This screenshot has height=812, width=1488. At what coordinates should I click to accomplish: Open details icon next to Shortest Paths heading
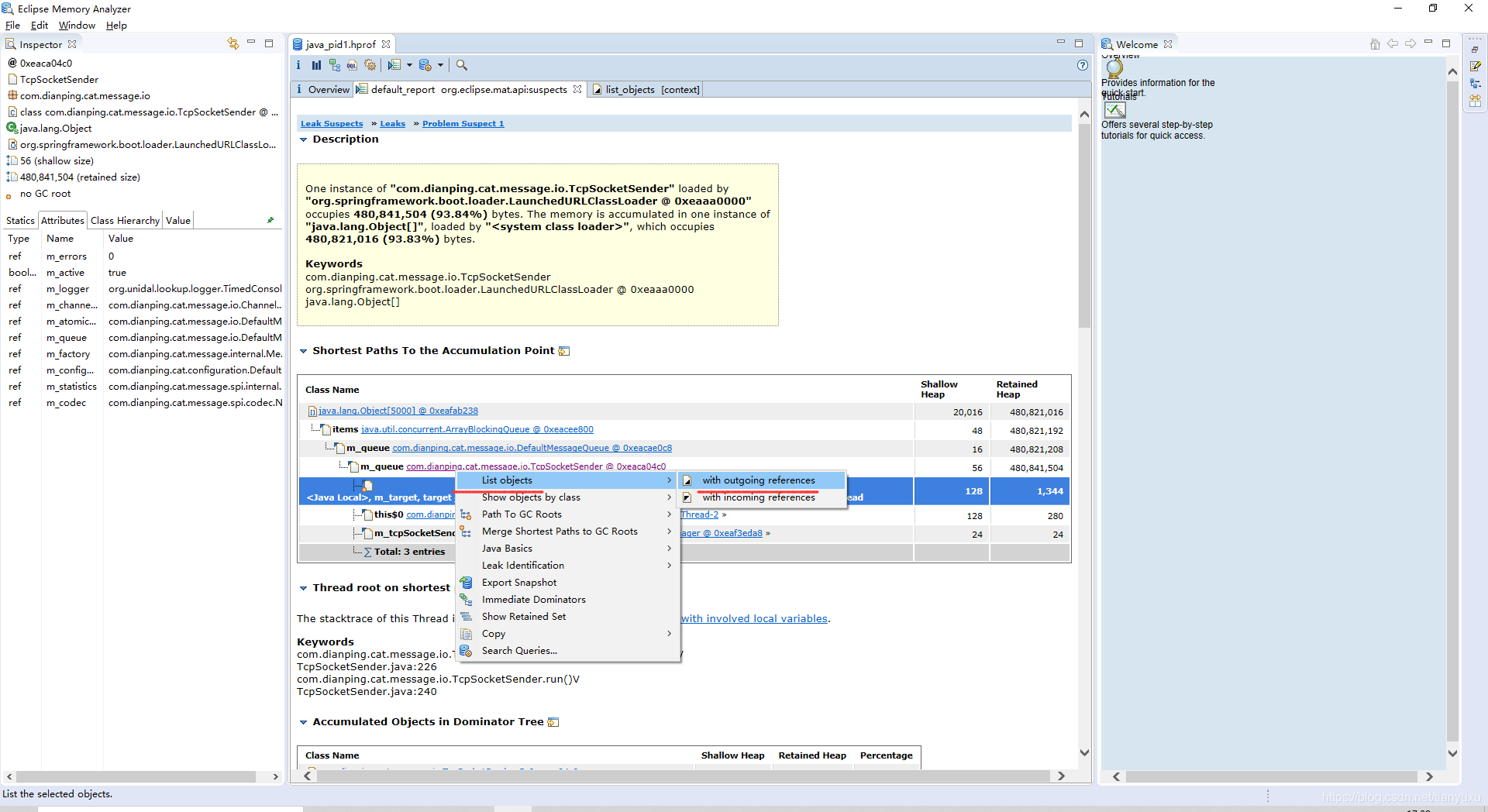click(564, 351)
